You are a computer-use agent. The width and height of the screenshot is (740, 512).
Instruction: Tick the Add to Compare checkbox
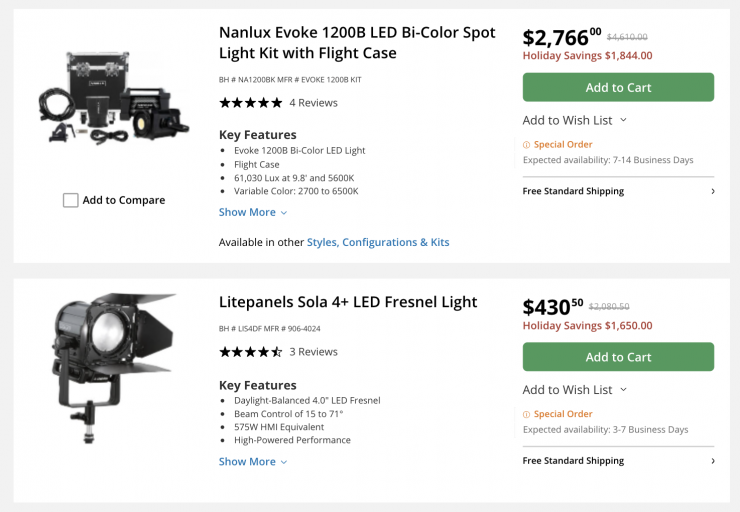(x=71, y=200)
